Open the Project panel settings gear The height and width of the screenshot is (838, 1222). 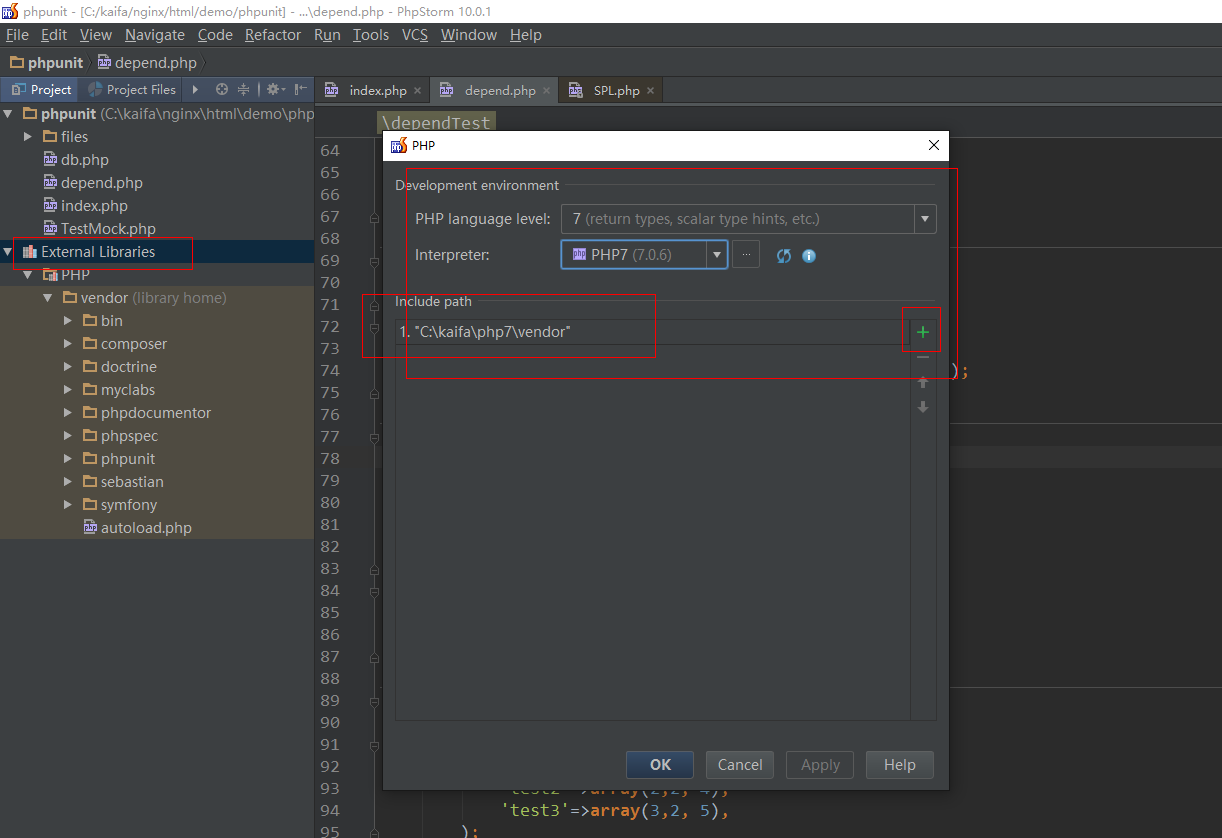[275, 89]
